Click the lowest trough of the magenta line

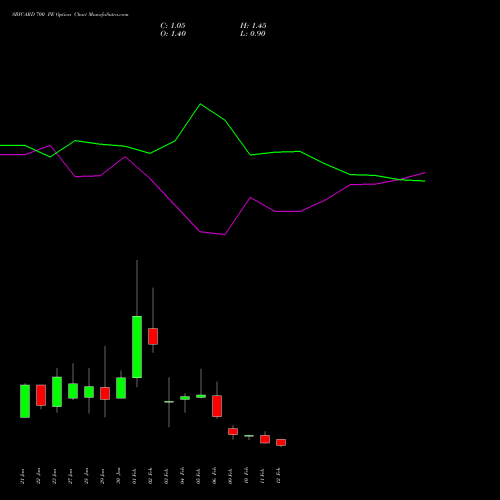[x=225, y=234]
